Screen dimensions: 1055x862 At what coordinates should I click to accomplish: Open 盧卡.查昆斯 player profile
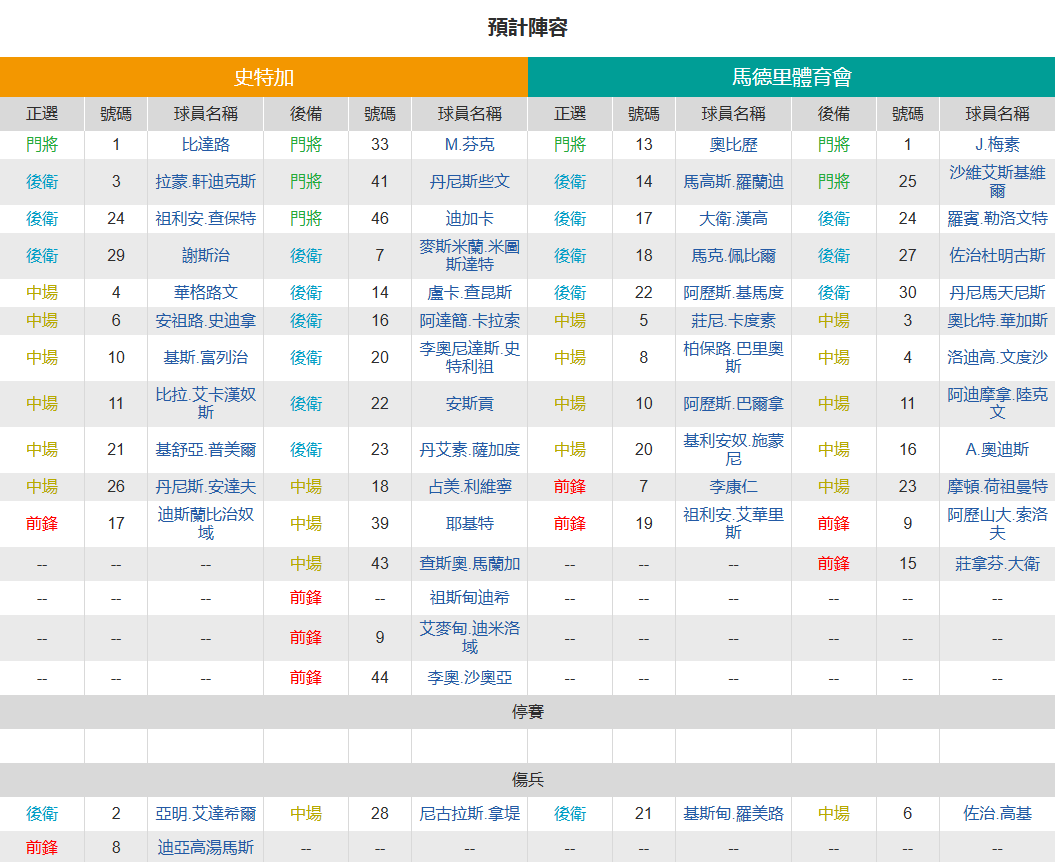click(470, 293)
